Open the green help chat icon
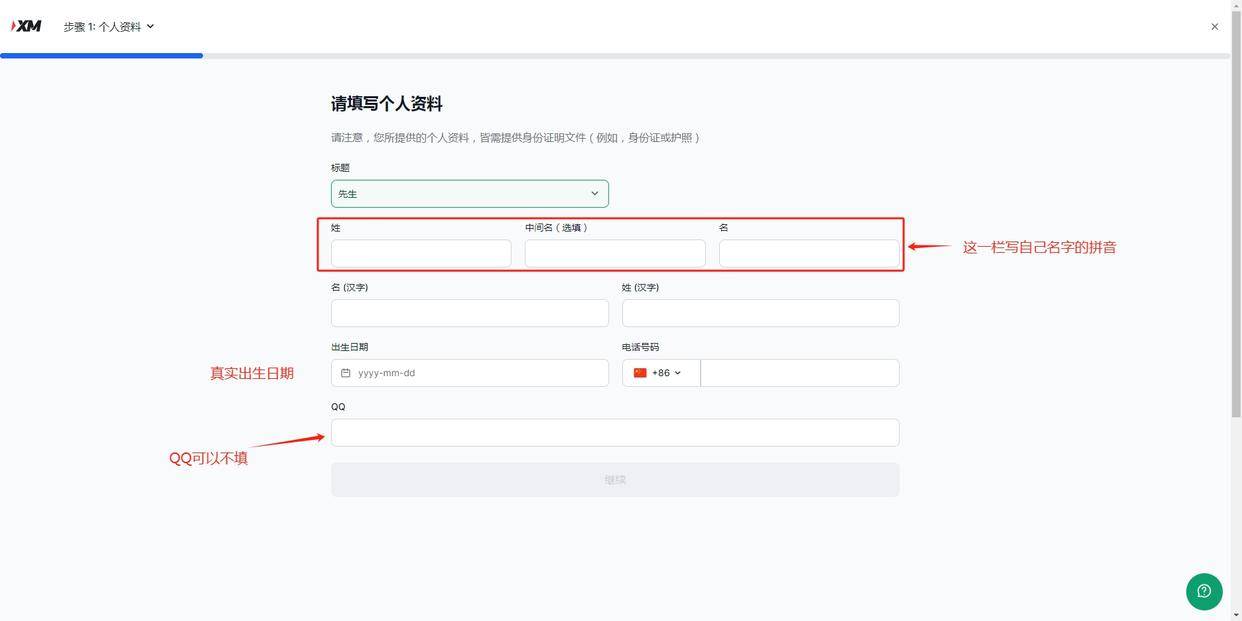Screen dimensions: 1242x621 [x=1204, y=591]
